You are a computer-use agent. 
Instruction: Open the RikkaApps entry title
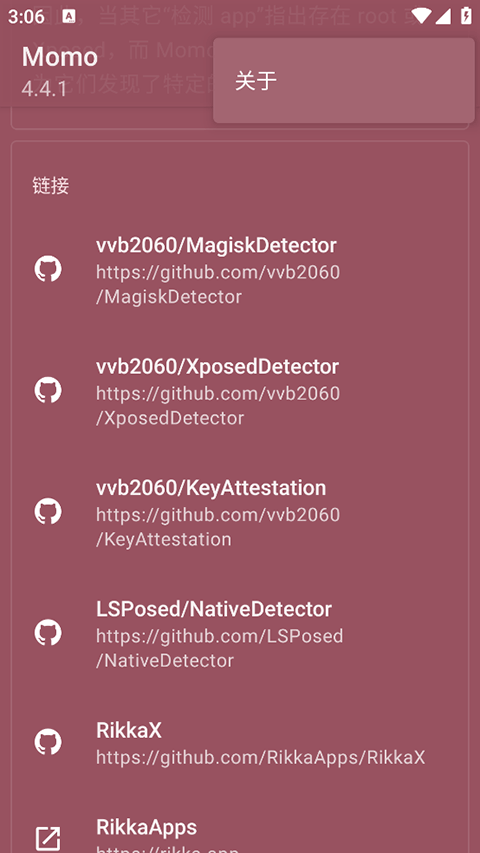tap(146, 827)
